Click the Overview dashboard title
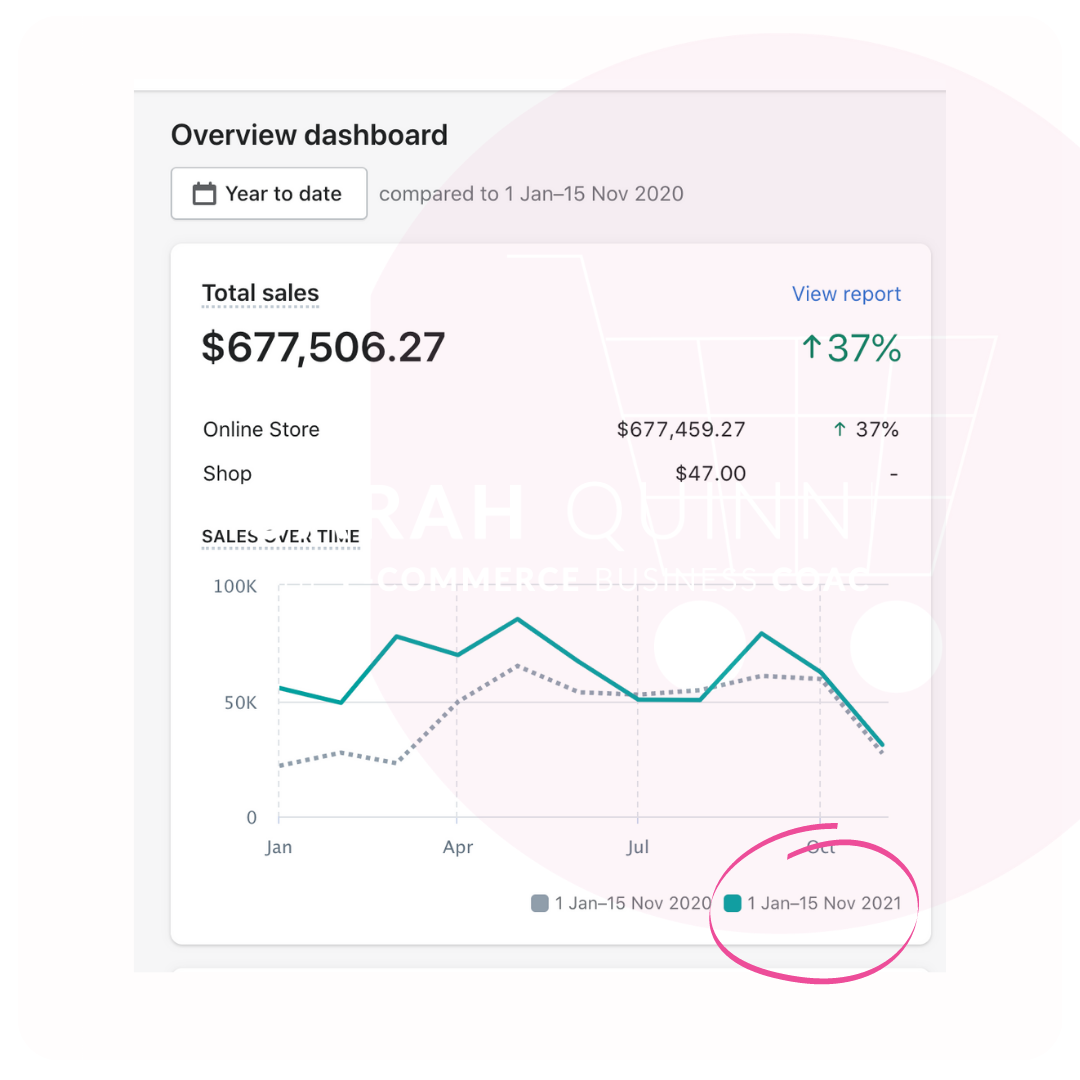The width and height of the screenshot is (1080, 1080). tap(309, 135)
